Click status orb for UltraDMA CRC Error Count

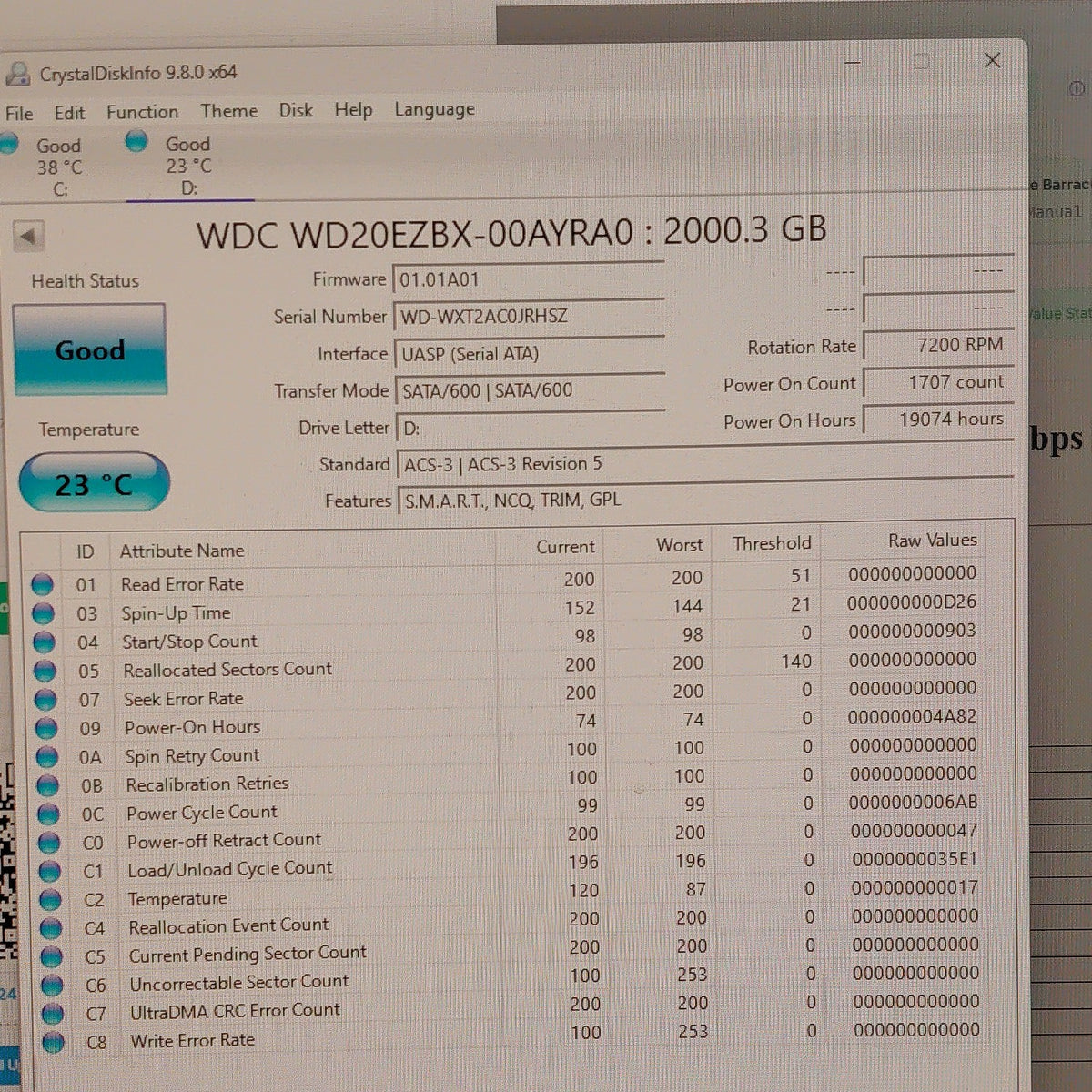[54, 1013]
